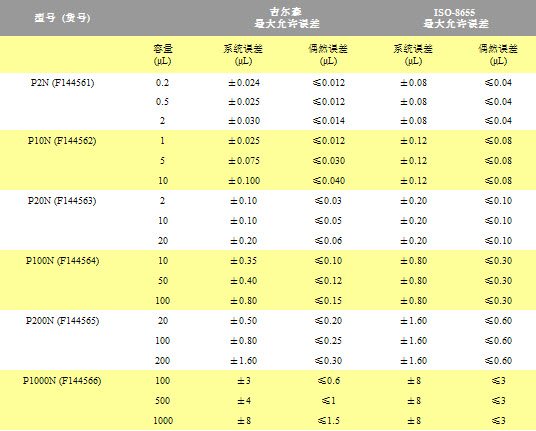This screenshot has width=536, height=431.
Task: Select the ±0.075 systematic error value
Action: (x=244, y=161)
